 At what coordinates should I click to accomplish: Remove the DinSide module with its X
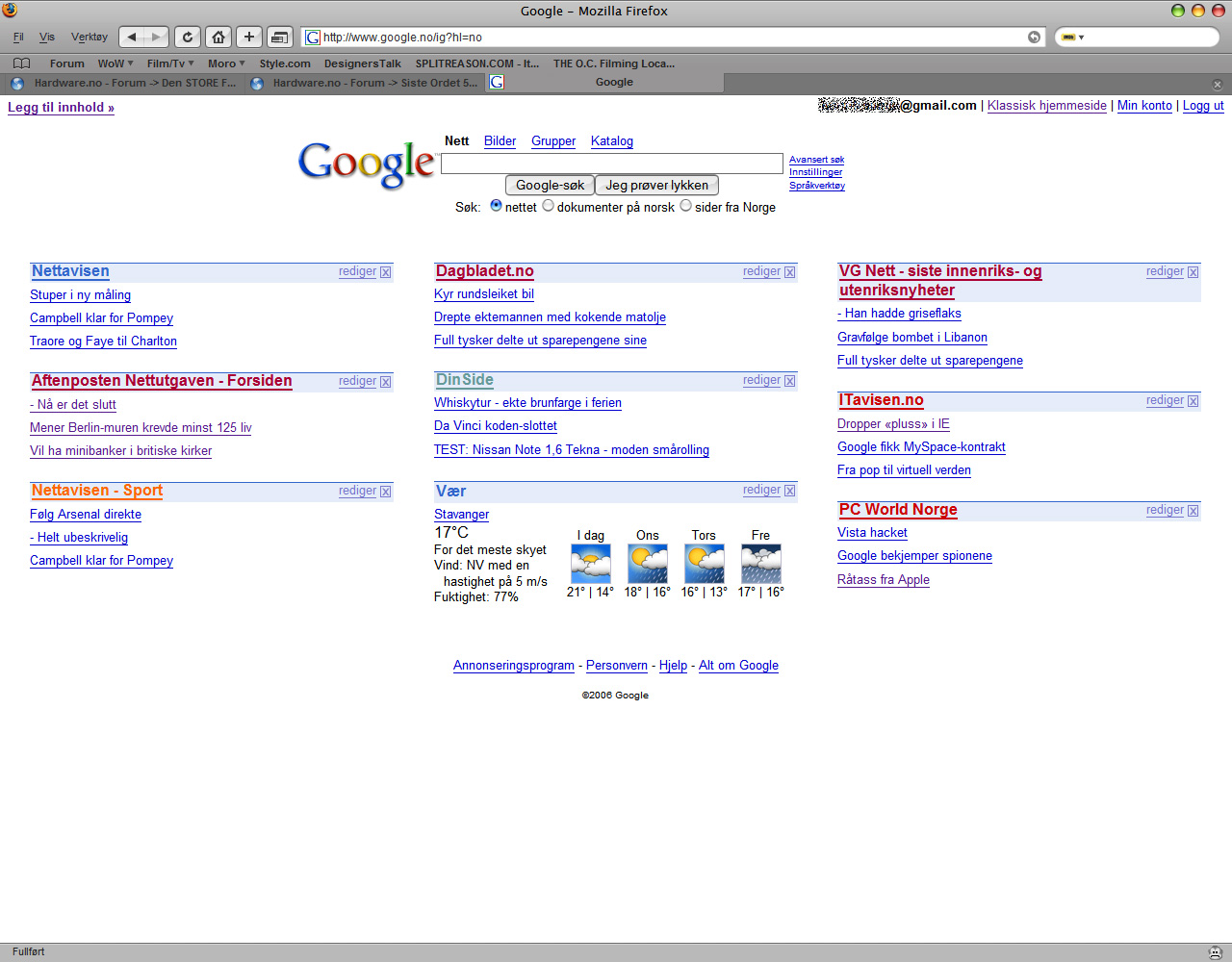pyautogui.click(x=790, y=381)
